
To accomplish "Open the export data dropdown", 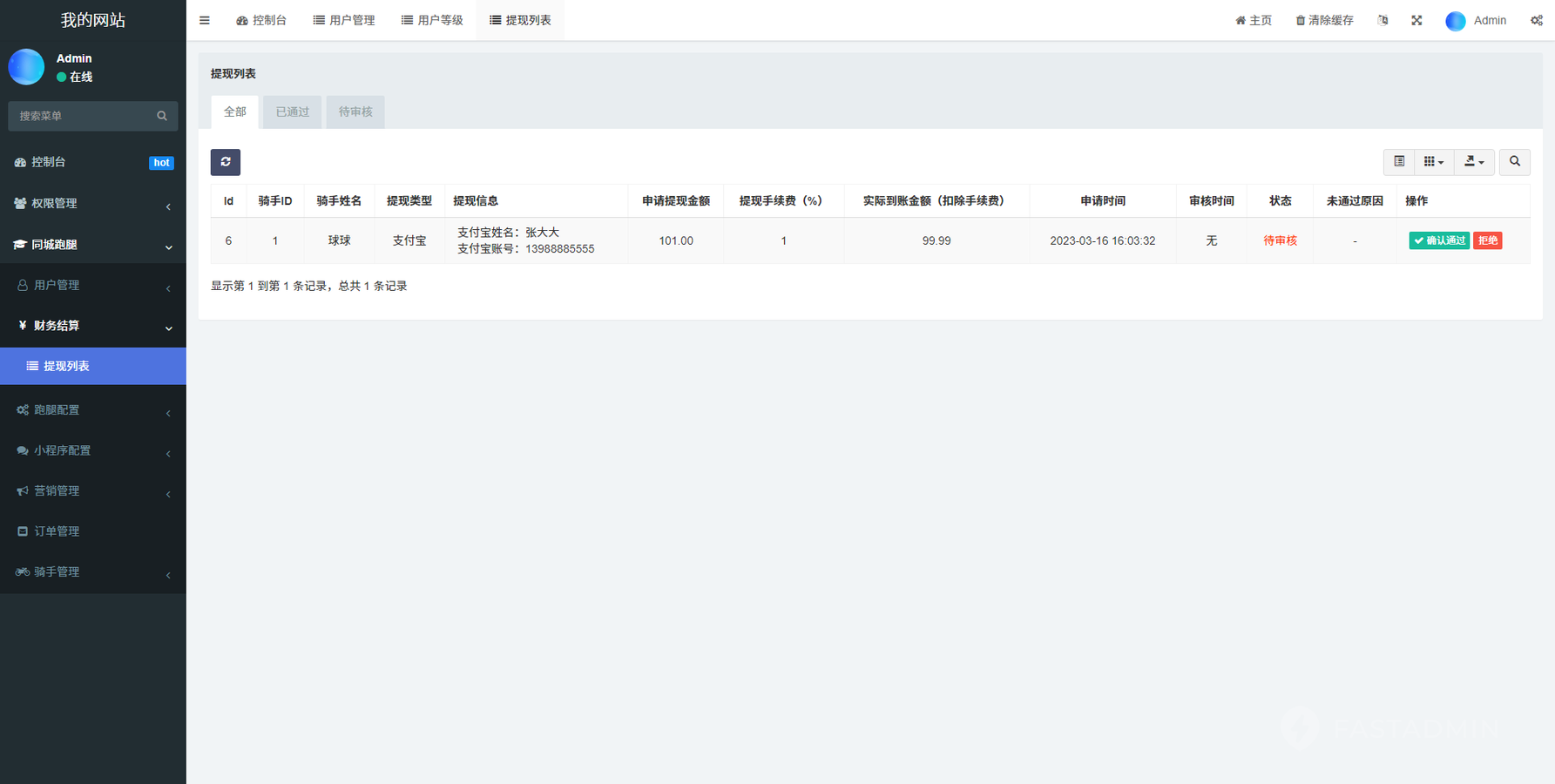I will coord(1474,162).
